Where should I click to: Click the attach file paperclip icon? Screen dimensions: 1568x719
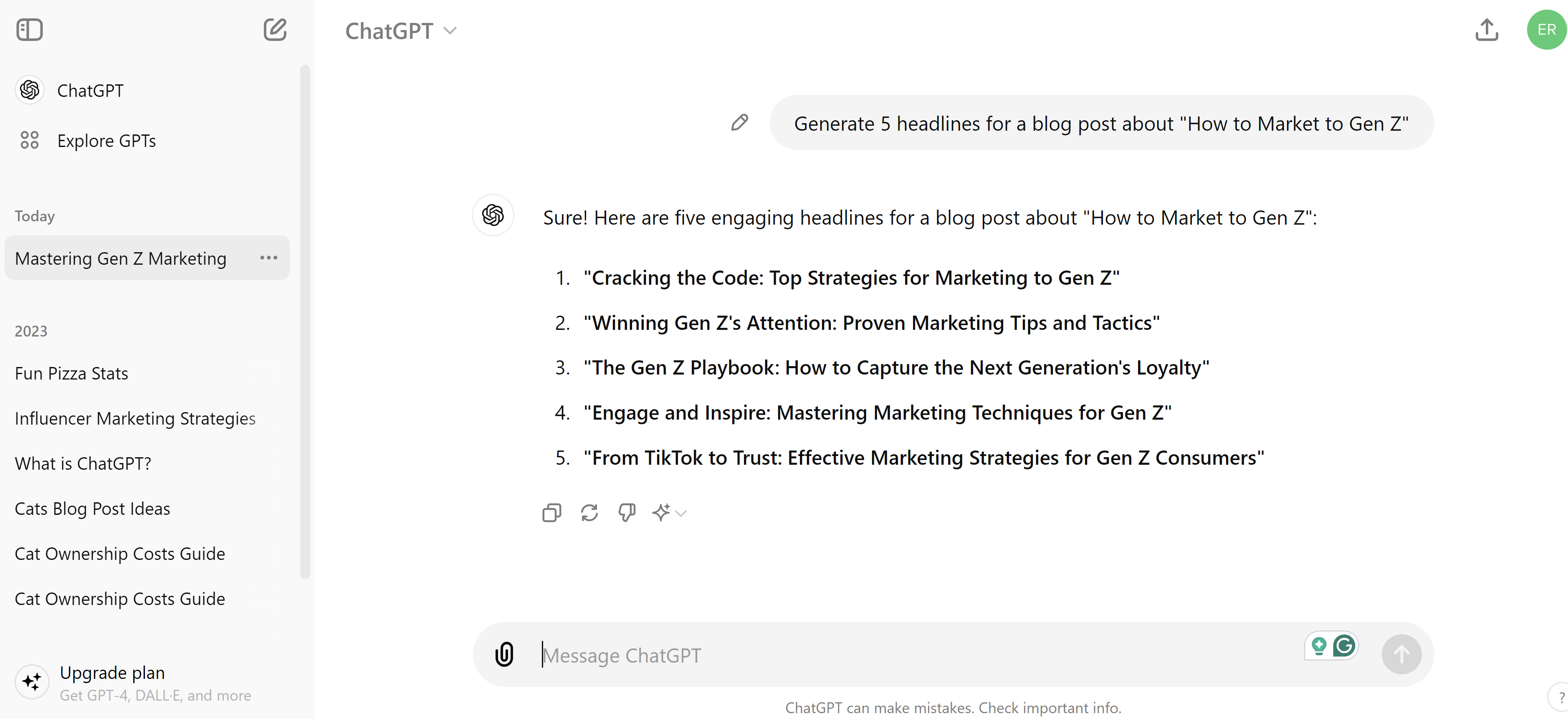(x=504, y=654)
